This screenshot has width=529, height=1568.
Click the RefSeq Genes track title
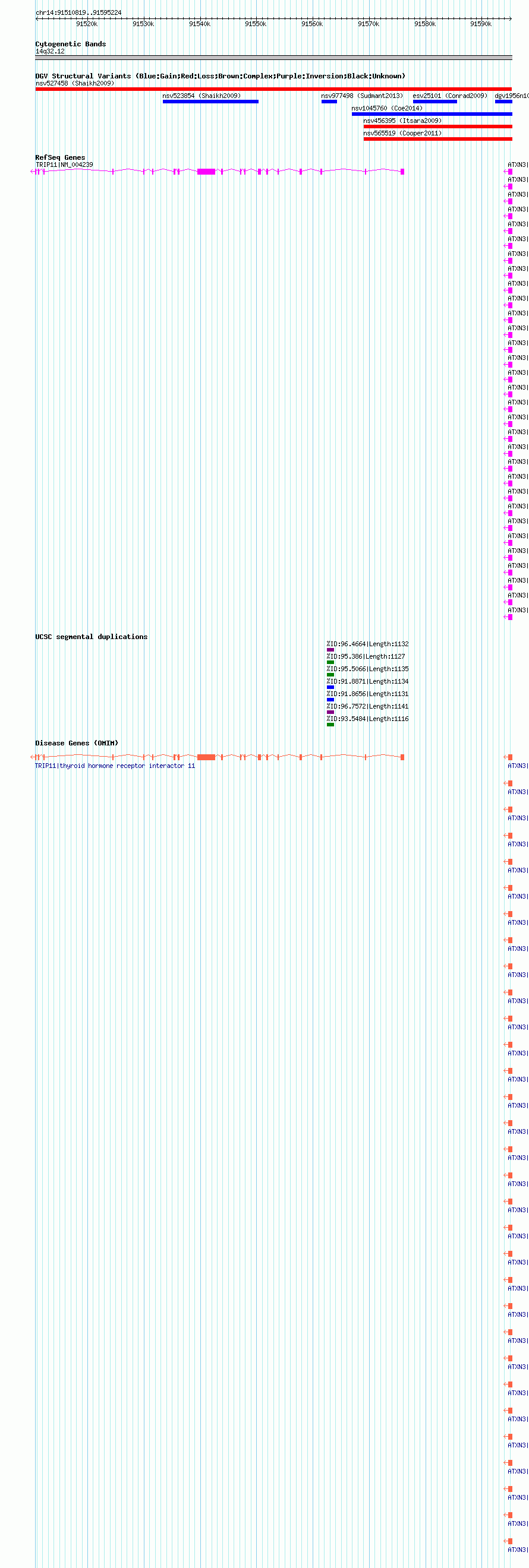[61, 157]
